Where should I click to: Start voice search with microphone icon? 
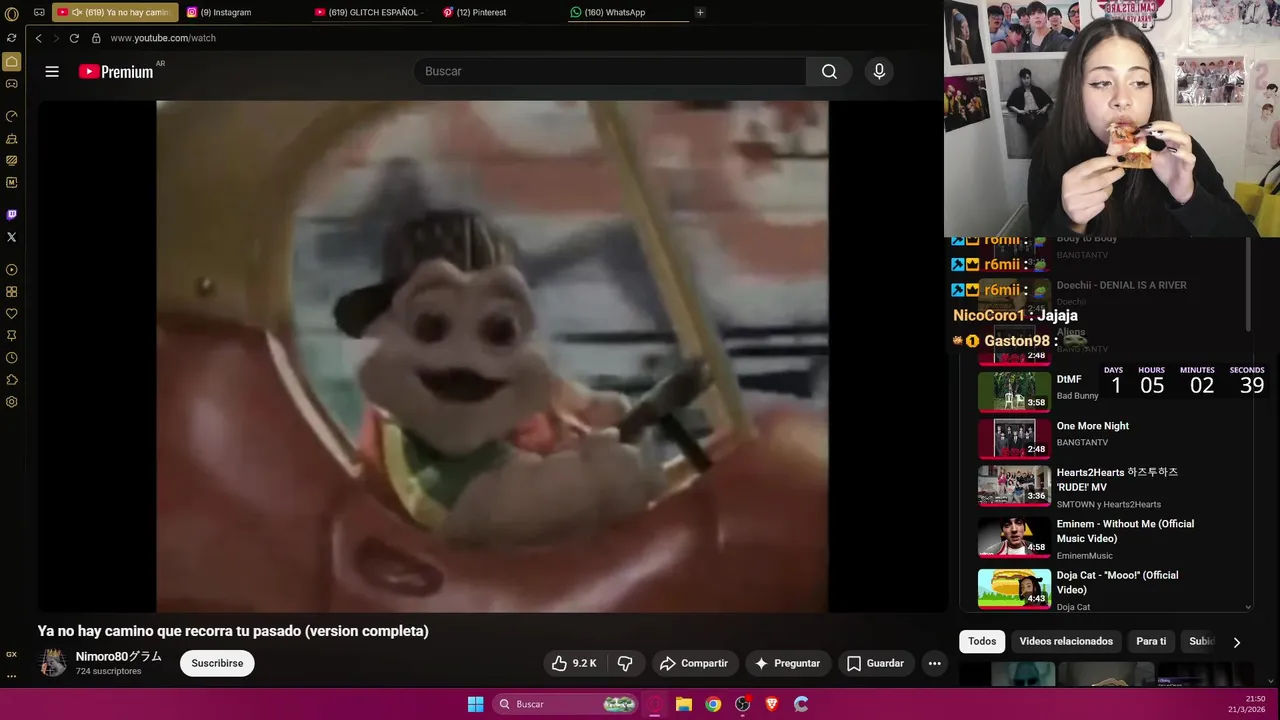[879, 71]
